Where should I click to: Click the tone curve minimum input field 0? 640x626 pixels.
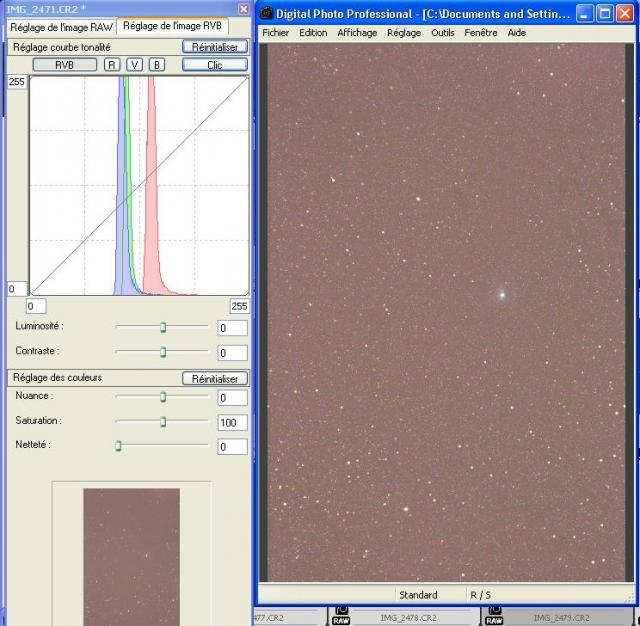coord(36,306)
